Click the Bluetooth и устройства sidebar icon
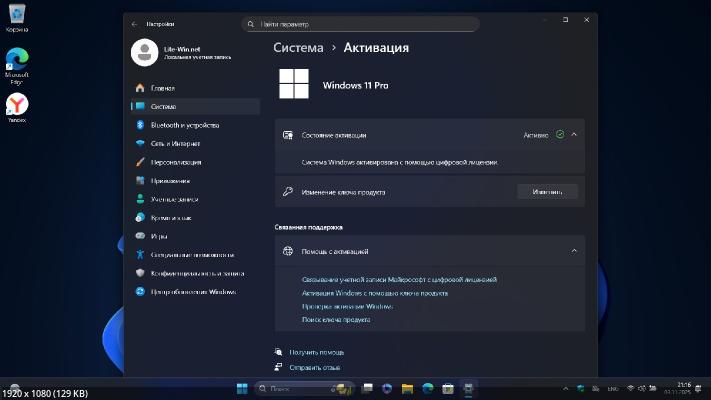 click(140, 125)
